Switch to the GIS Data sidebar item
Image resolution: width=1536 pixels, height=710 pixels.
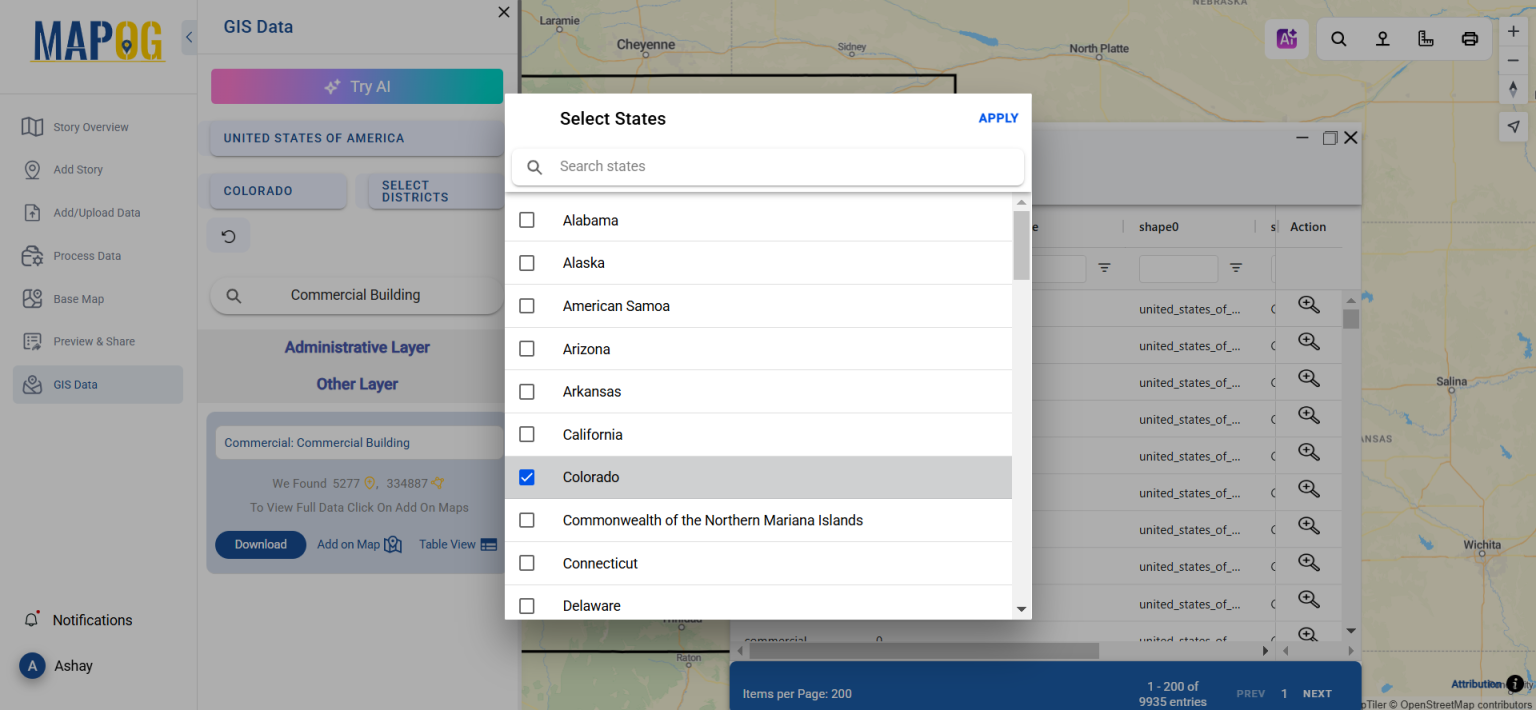(x=77, y=384)
